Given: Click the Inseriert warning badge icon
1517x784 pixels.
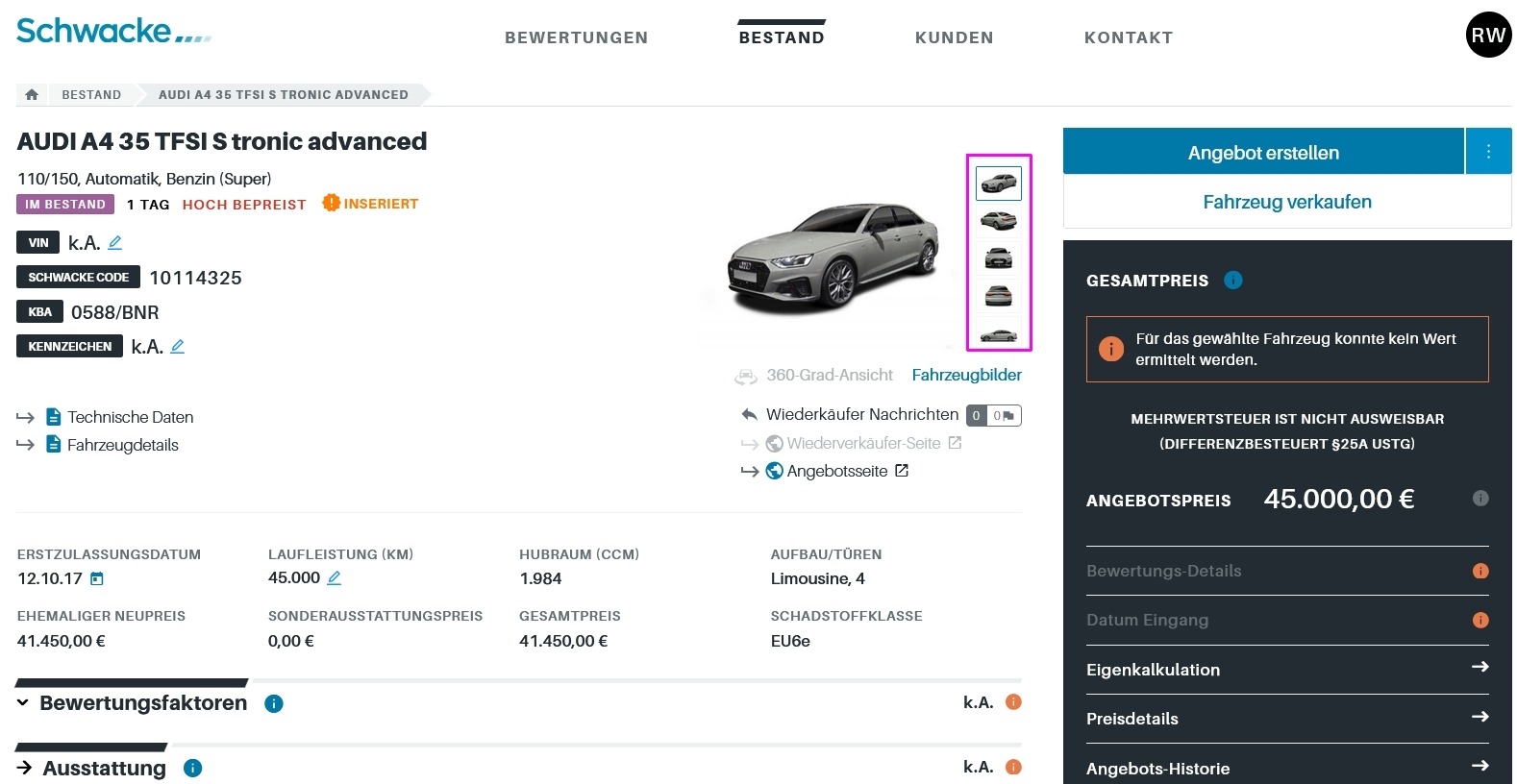Looking at the screenshot, I should [332, 203].
